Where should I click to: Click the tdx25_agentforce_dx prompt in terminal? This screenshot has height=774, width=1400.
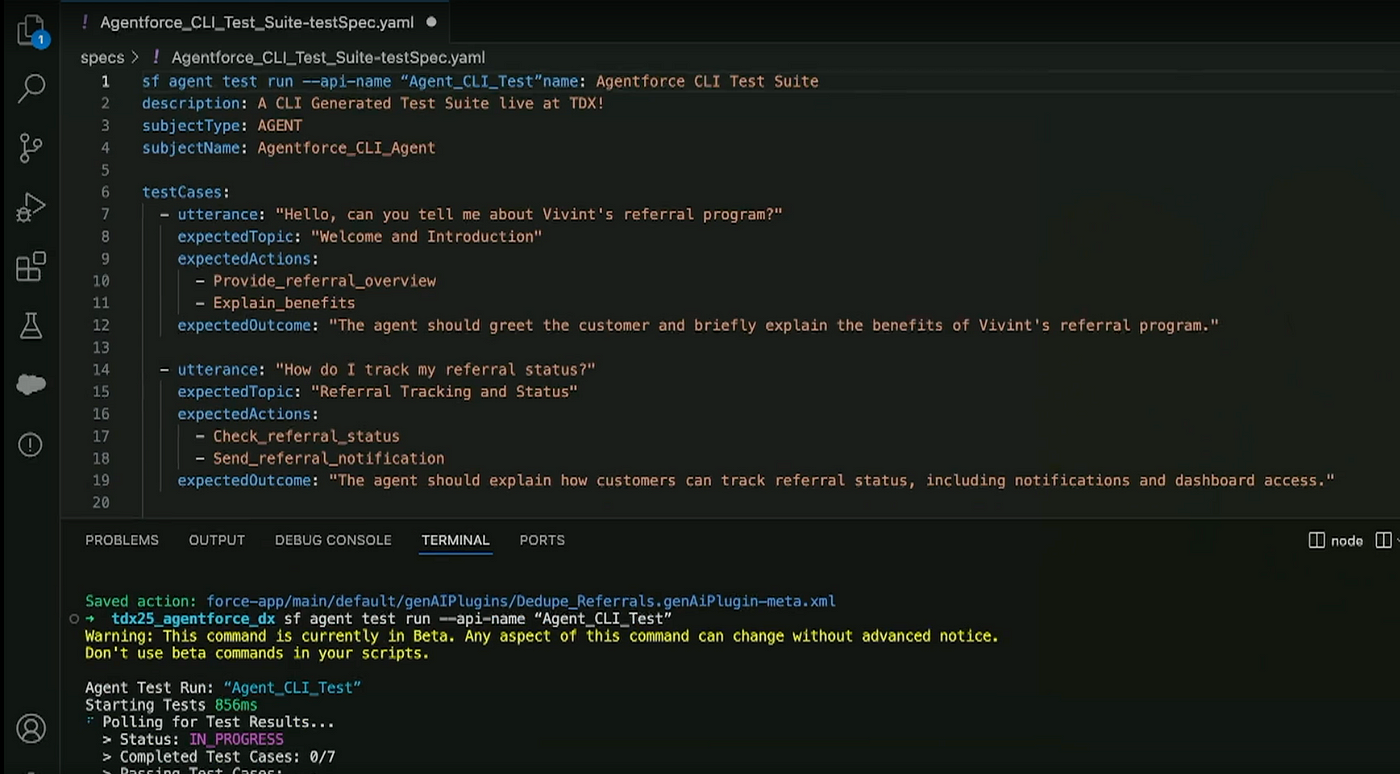pyautogui.click(x=193, y=619)
